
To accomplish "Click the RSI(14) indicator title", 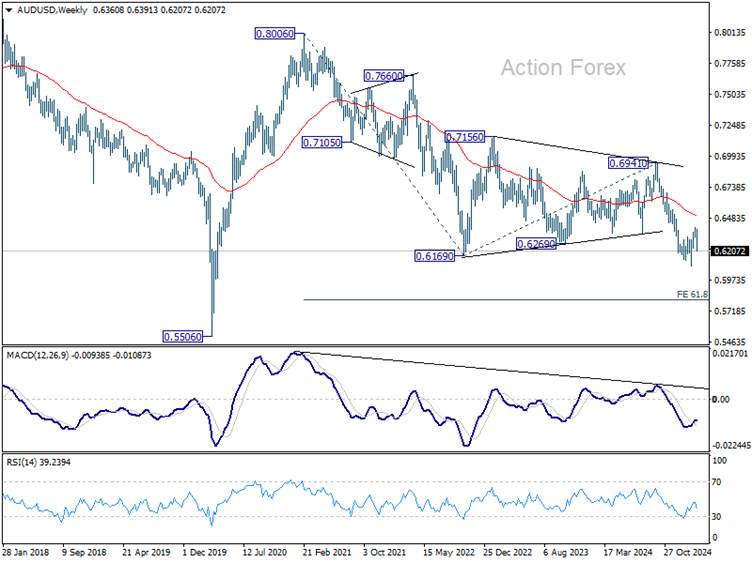I will coord(21,462).
